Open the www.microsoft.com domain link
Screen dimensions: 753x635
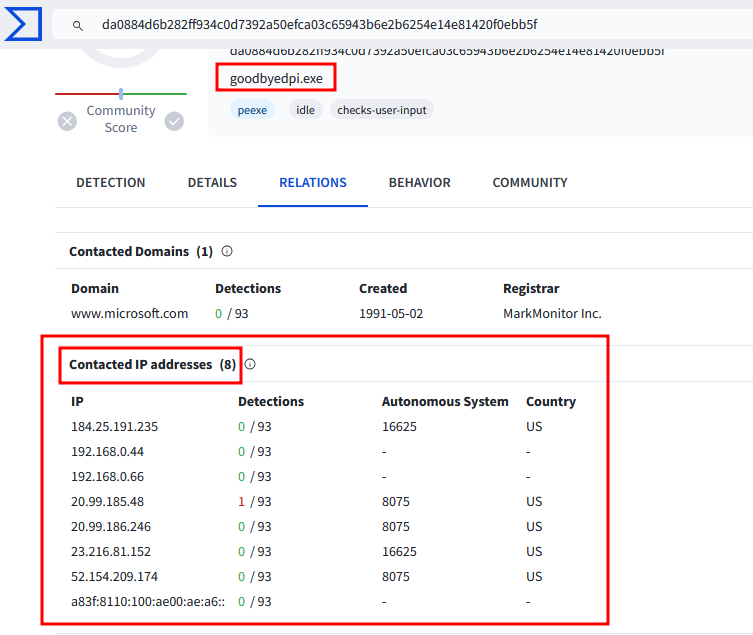click(130, 314)
